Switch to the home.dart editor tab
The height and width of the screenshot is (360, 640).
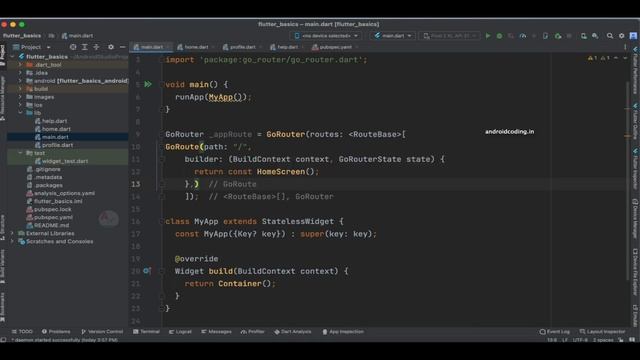pyautogui.click(x=196, y=47)
